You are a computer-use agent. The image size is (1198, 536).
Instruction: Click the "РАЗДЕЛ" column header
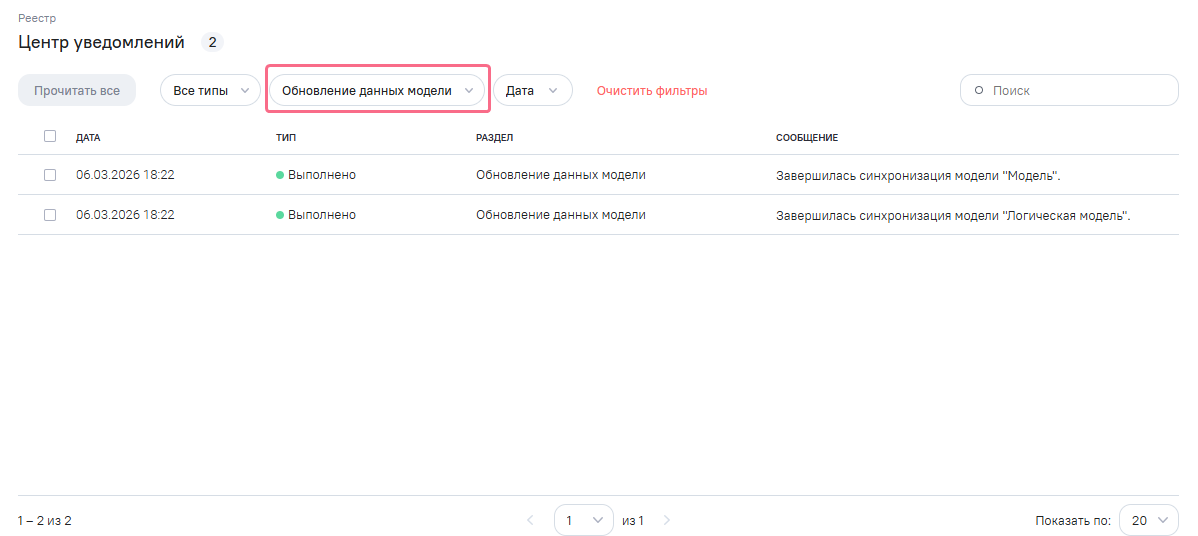pyautogui.click(x=494, y=138)
